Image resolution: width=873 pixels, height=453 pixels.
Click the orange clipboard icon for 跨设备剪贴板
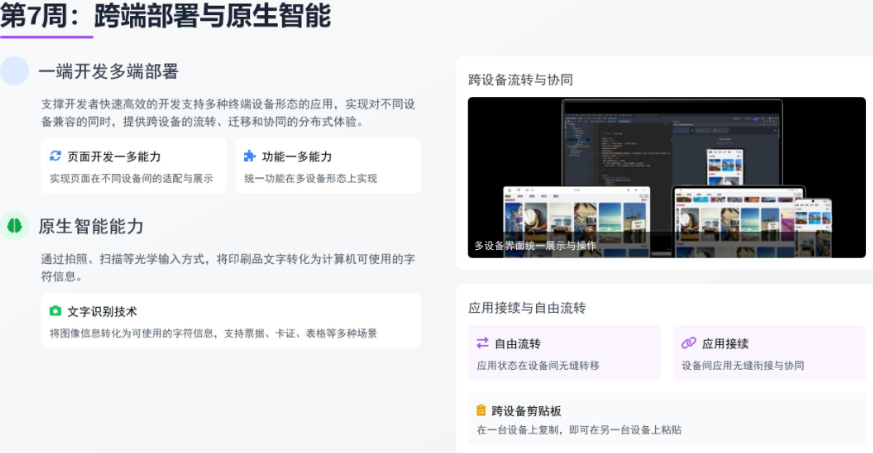481,410
